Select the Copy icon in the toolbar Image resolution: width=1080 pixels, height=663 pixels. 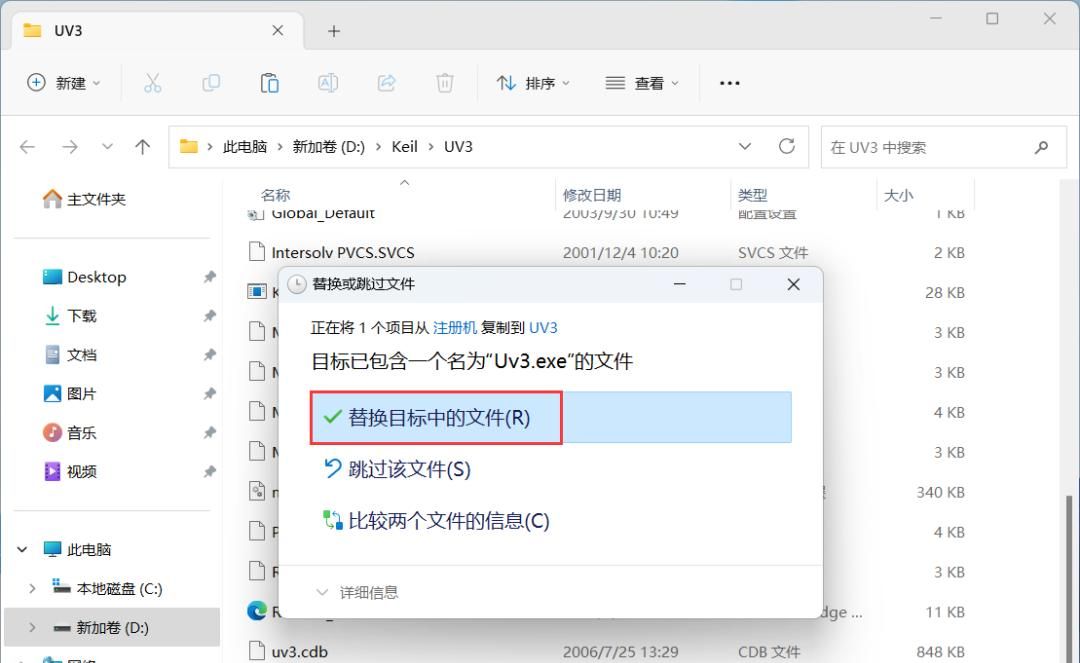click(211, 83)
